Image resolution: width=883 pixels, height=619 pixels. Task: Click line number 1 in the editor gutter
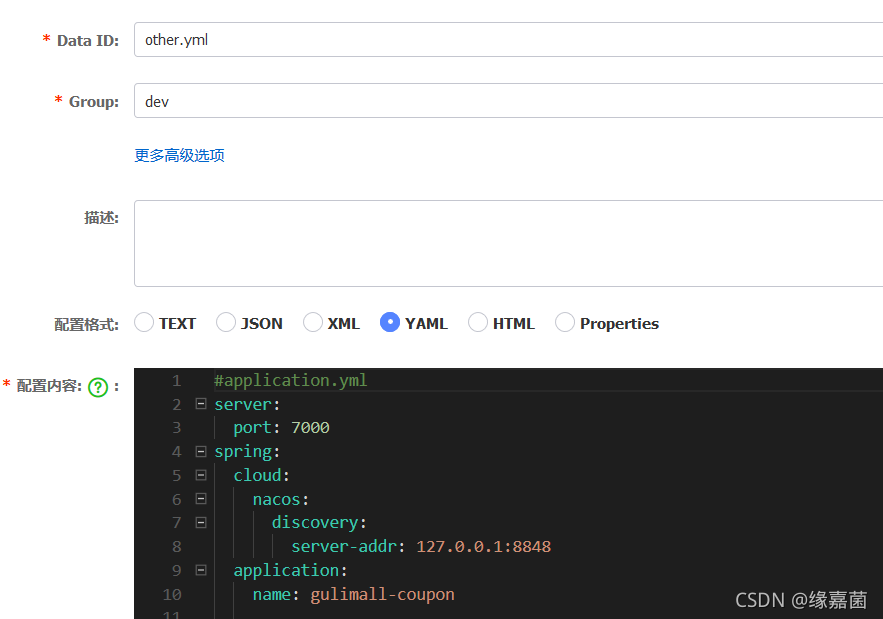(177, 381)
